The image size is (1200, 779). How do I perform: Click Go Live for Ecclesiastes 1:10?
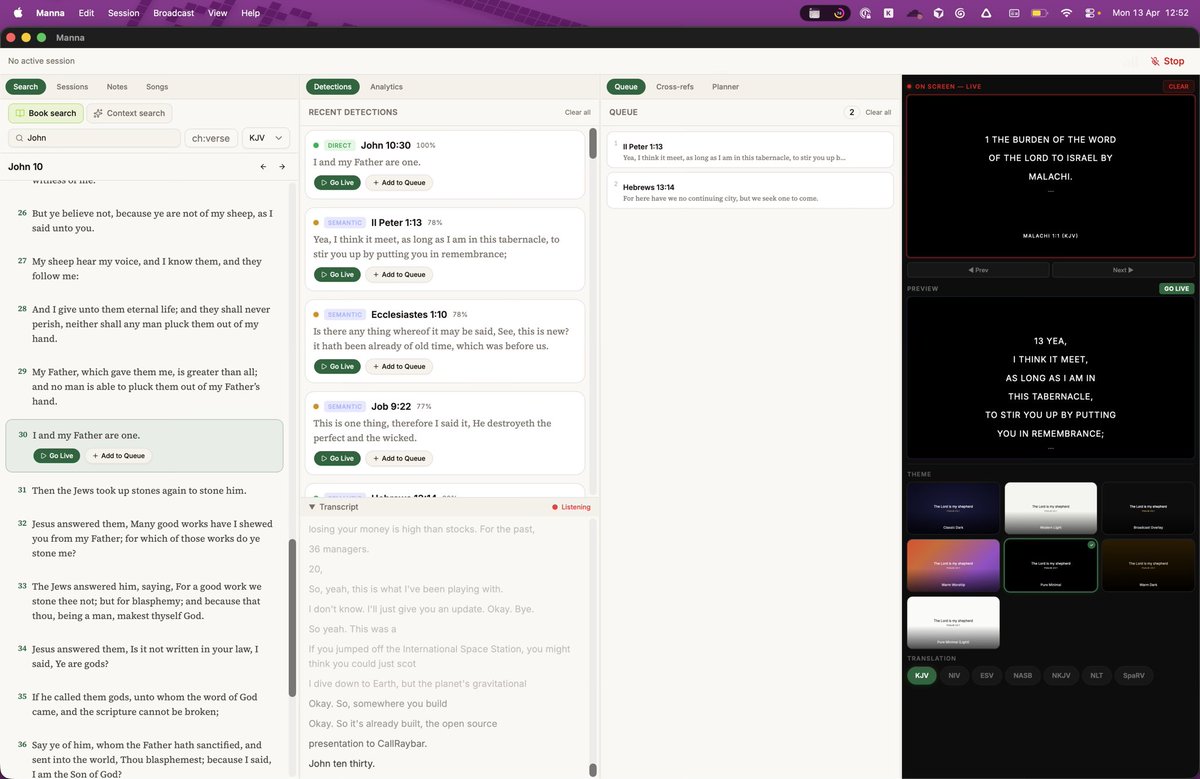pyautogui.click(x=337, y=366)
